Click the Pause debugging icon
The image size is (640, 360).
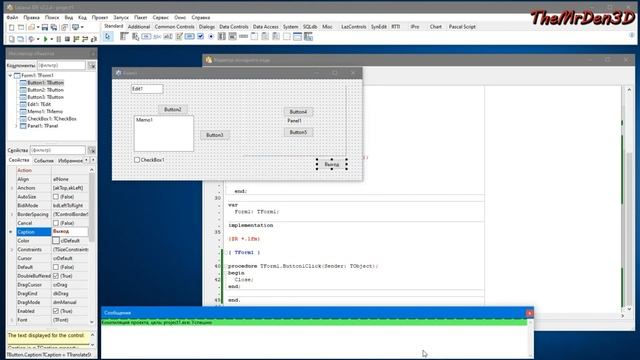58,39
